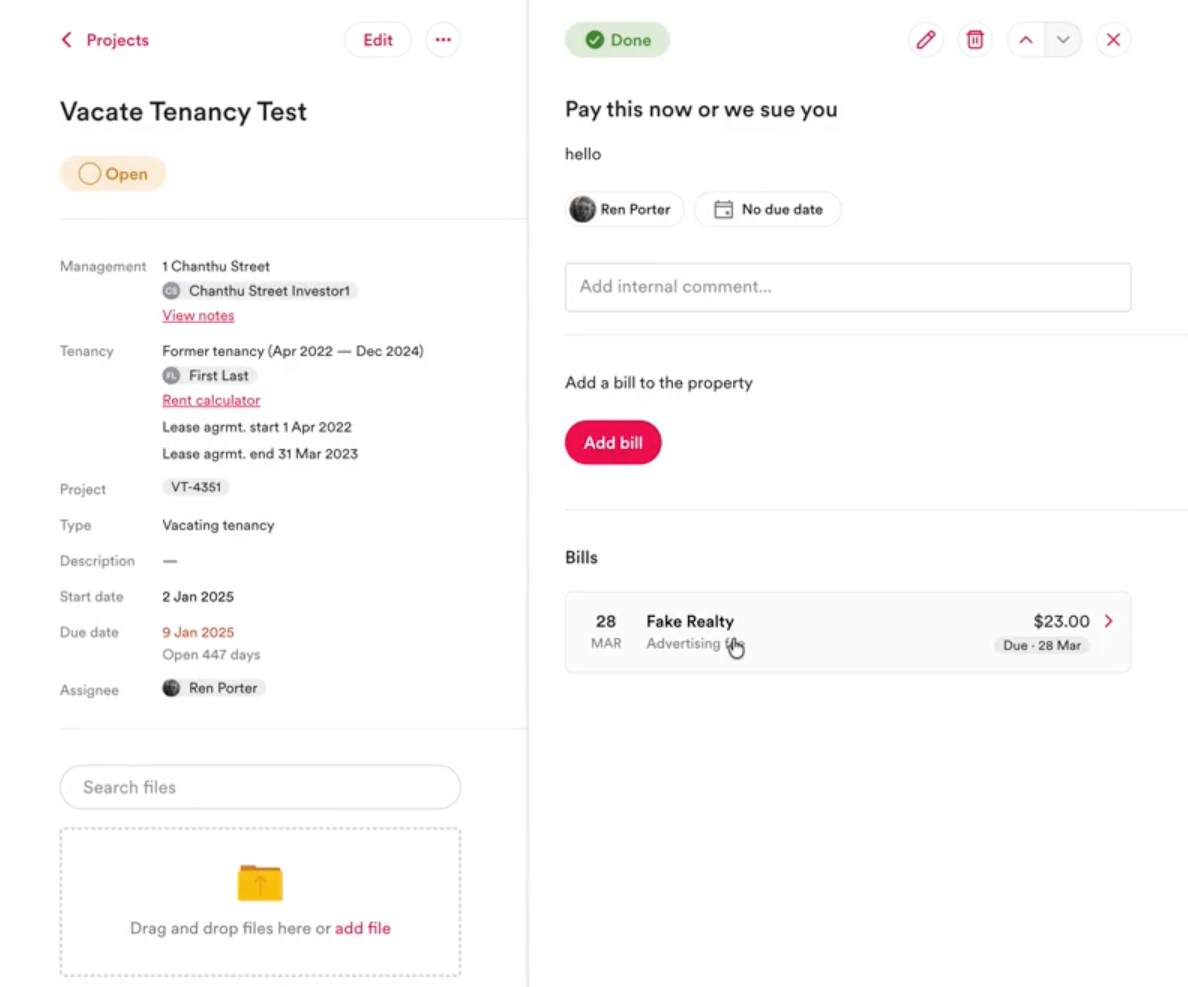The height and width of the screenshot is (987, 1188).
Task: Open the Fake Realty bill row
Action: click(848, 632)
